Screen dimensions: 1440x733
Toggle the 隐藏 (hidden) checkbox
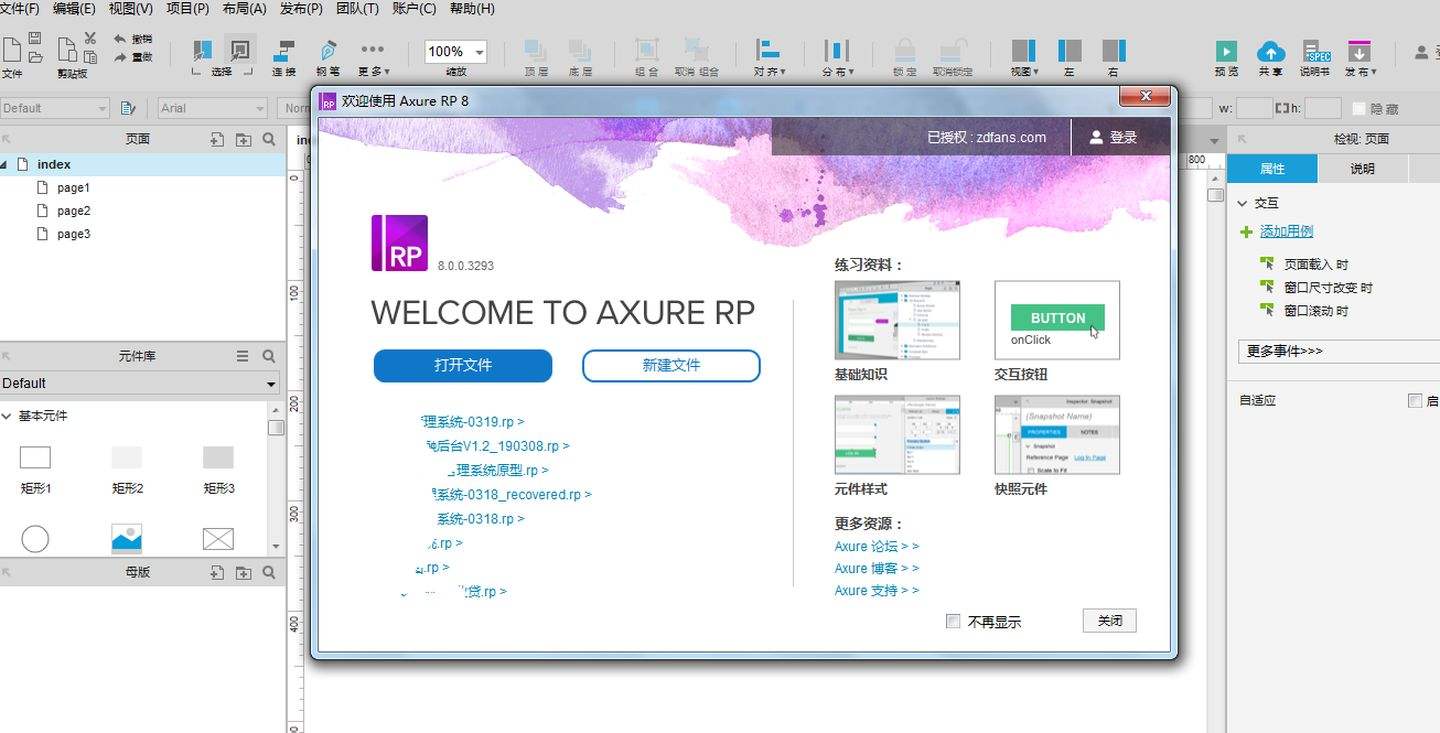[x=1358, y=108]
